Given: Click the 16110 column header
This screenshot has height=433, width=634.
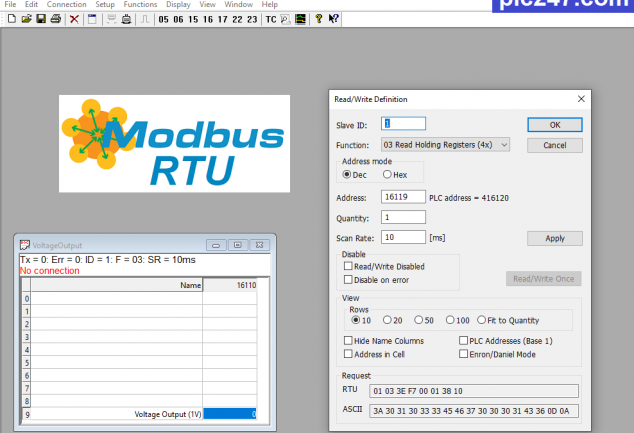Looking at the screenshot, I should click(230, 285).
